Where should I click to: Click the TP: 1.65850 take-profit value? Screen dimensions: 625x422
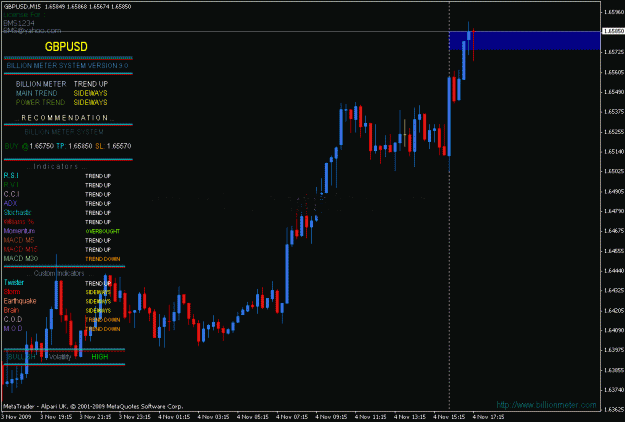[x=74, y=146]
